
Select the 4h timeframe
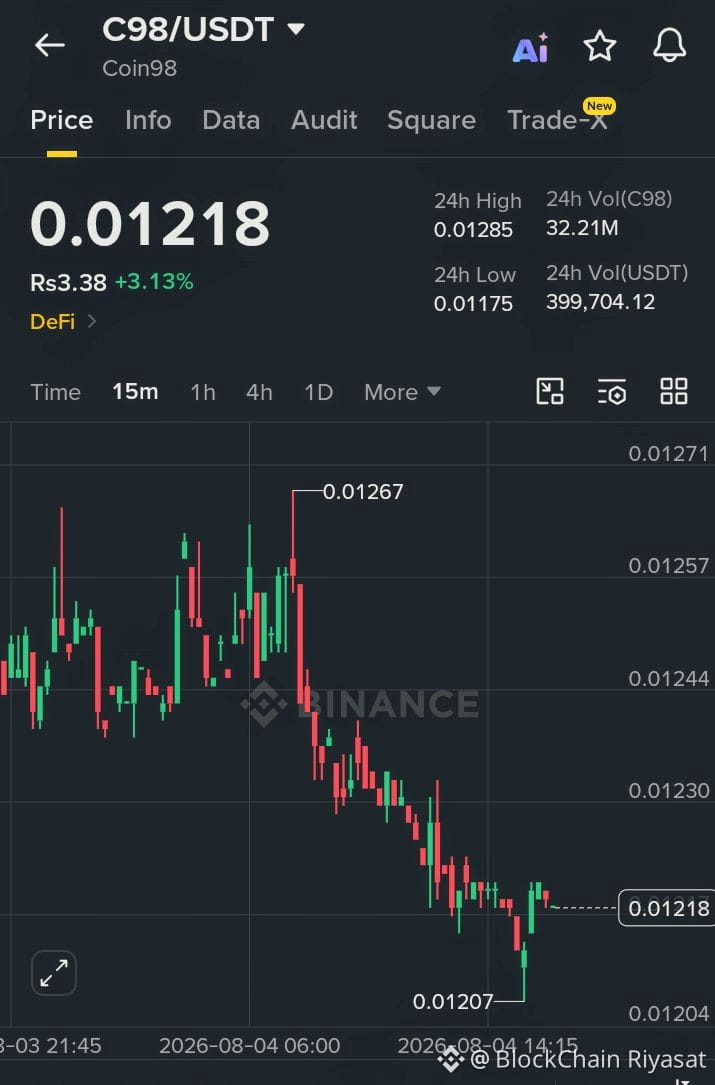coord(259,392)
